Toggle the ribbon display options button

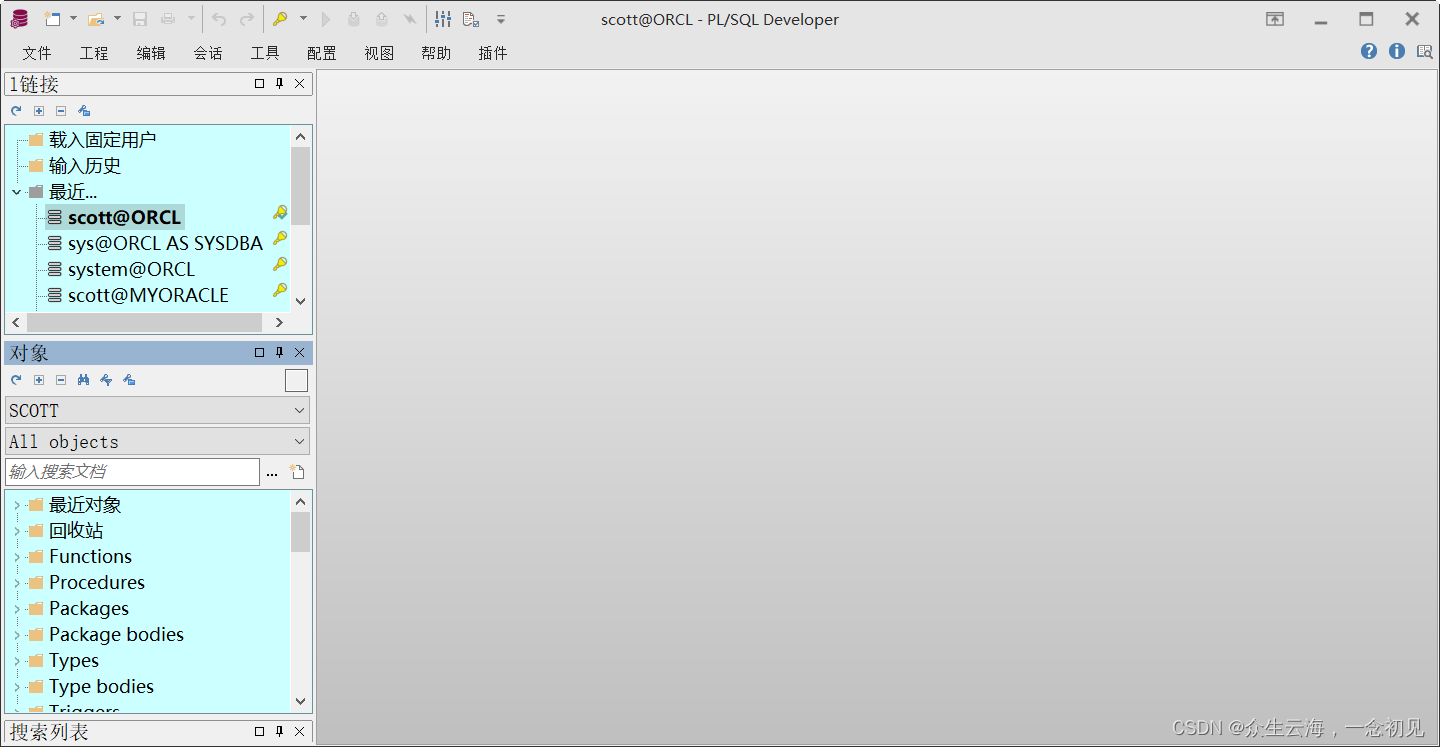click(x=1275, y=19)
